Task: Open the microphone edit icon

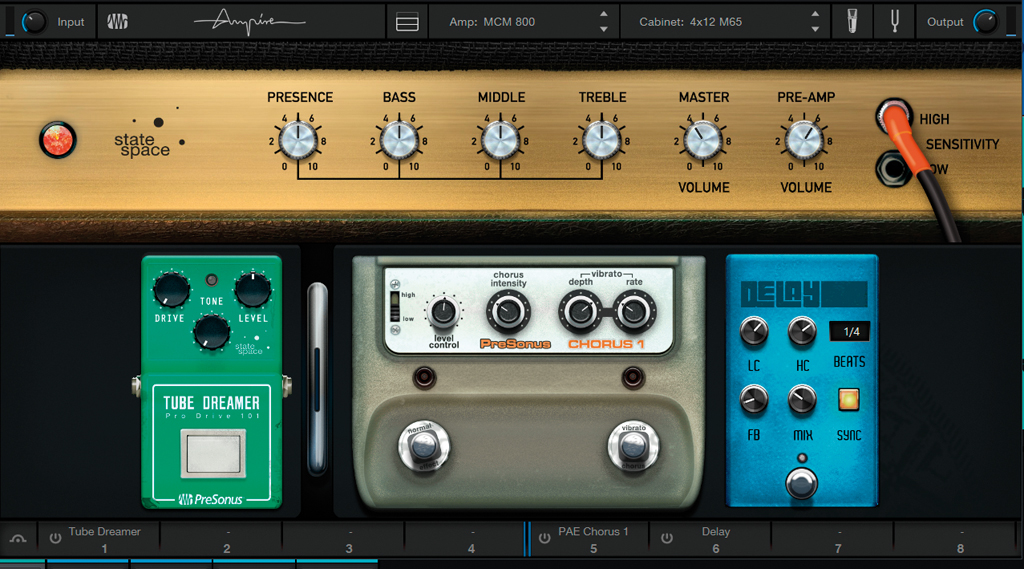Action: coord(852,22)
